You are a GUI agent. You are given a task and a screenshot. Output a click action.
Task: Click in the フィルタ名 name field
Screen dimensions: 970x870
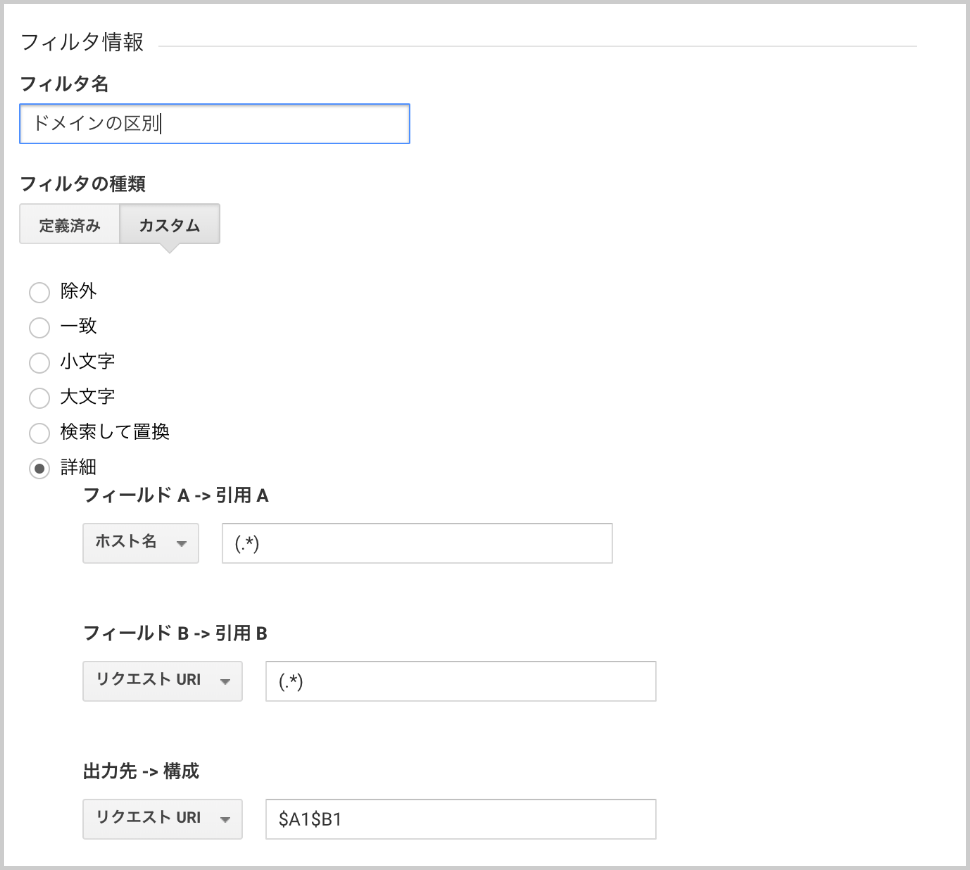click(x=215, y=124)
